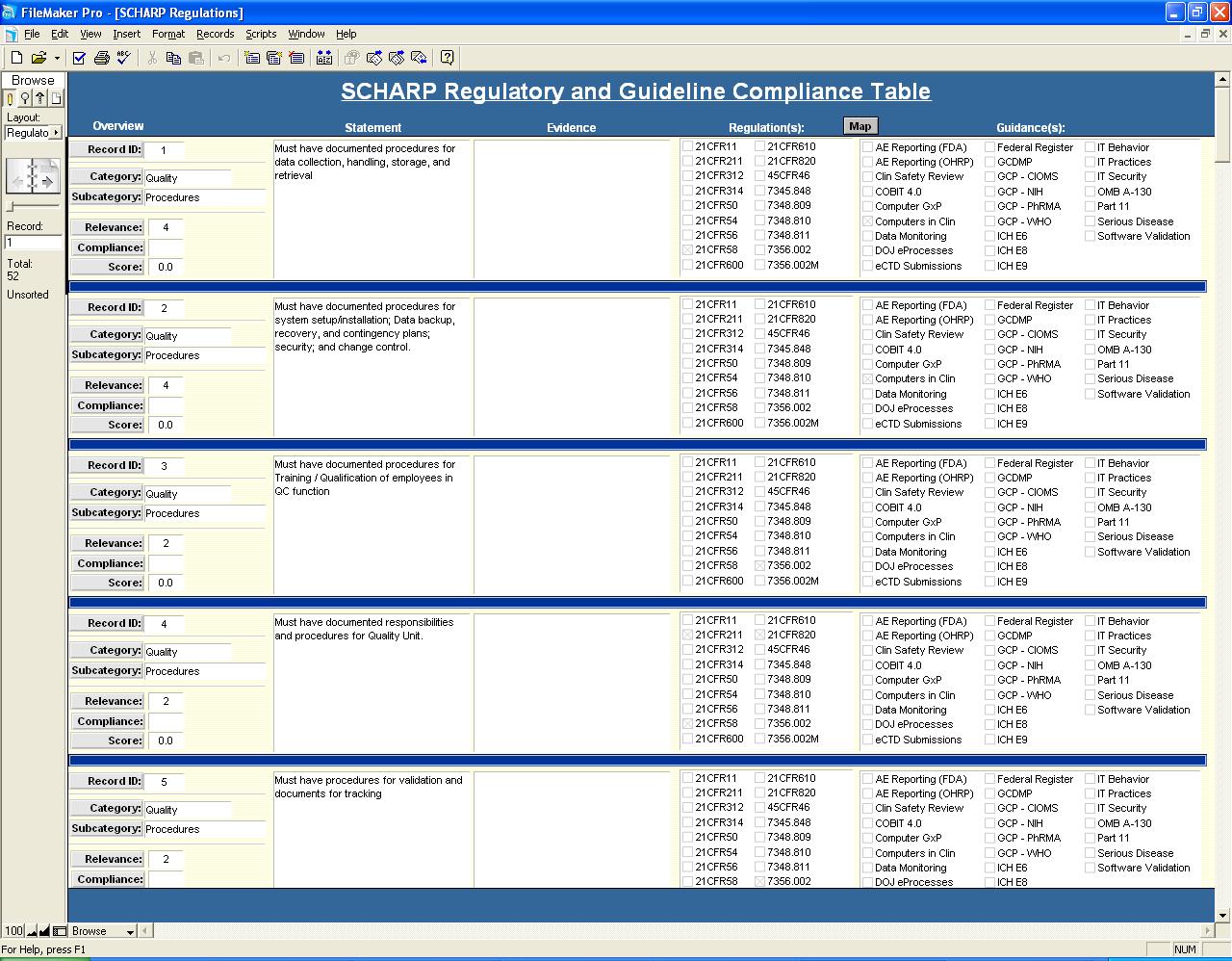
Task: Enable Part 11 guidance in record 3
Action: coord(1090,522)
